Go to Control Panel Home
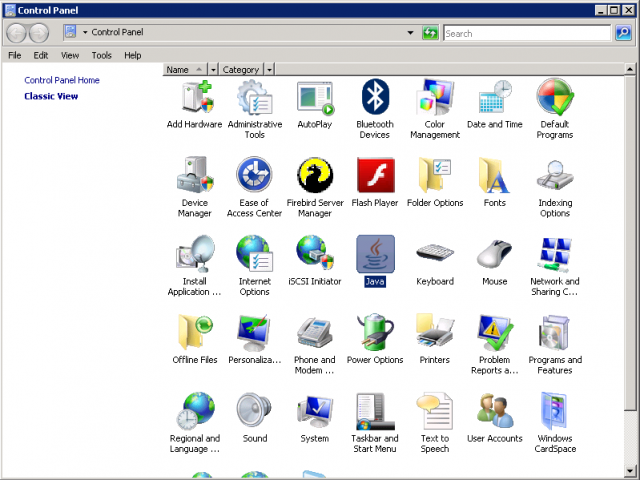The height and width of the screenshot is (480, 640). pyautogui.click(x=62, y=80)
